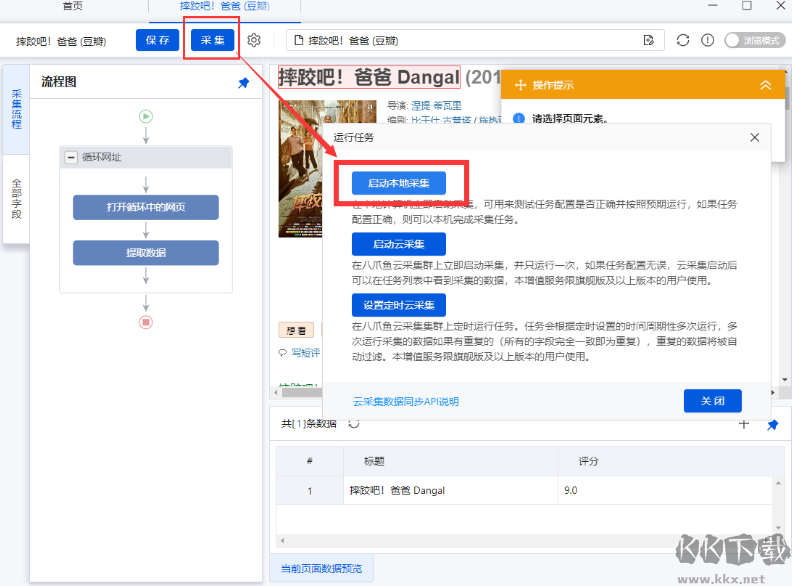The width and height of the screenshot is (792, 586).
Task: Select the 全部字段 side tab
Action: (x=16, y=199)
